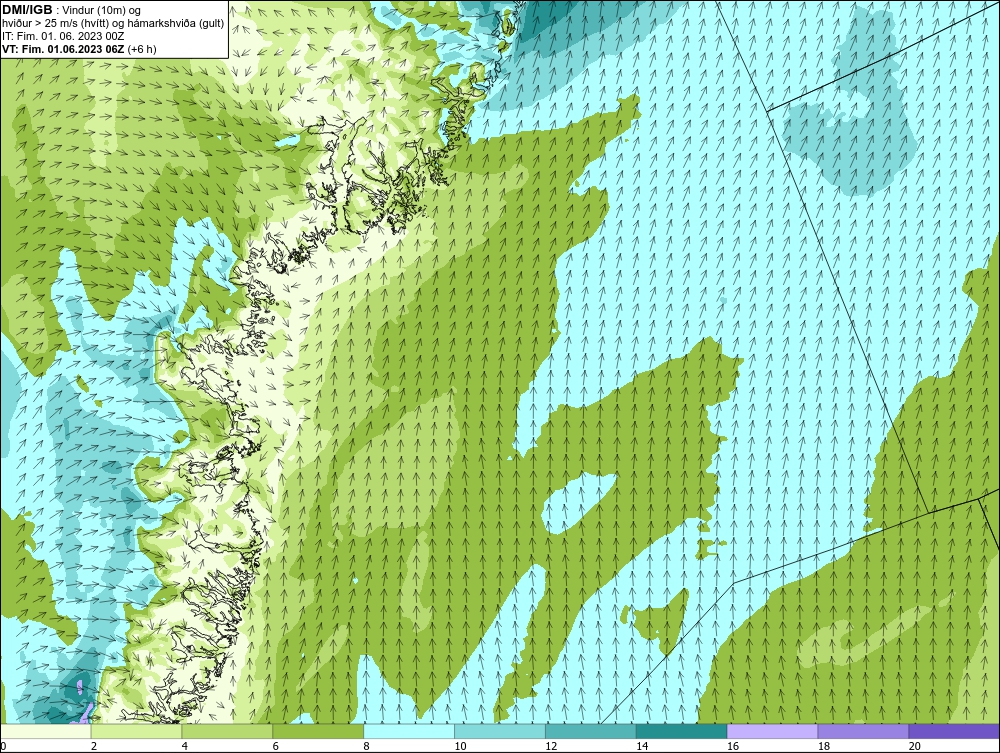Image resolution: width=1000 pixels, height=753 pixels.
Task: Click the 14–16 m/s dark teal legend swatch
Action: [682, 731]
